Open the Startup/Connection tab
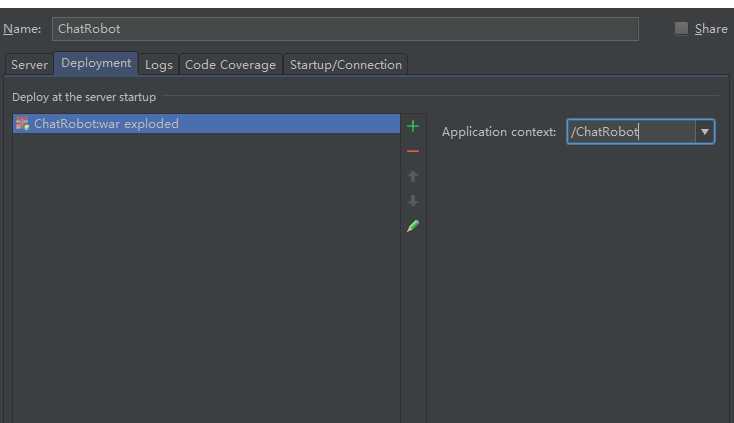 pyautogui.click(x=346, y=65)
